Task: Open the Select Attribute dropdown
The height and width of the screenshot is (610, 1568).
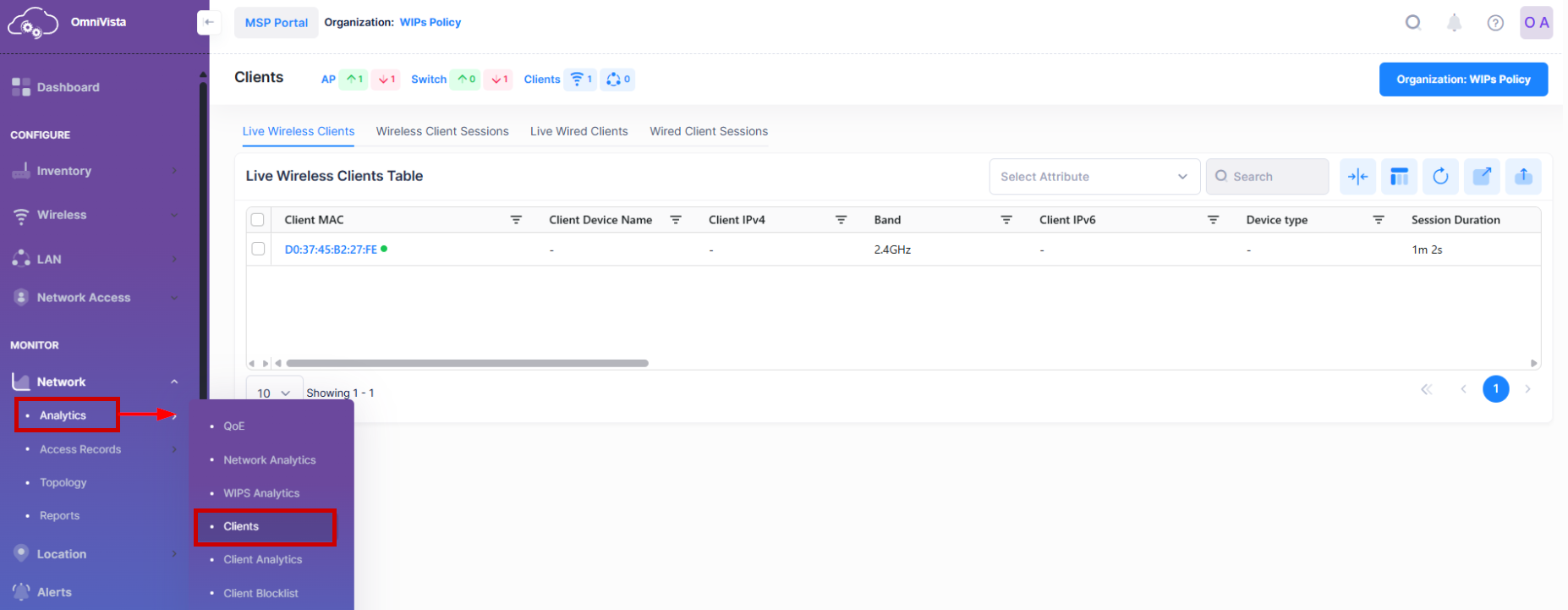Action: pos(1094,177)
